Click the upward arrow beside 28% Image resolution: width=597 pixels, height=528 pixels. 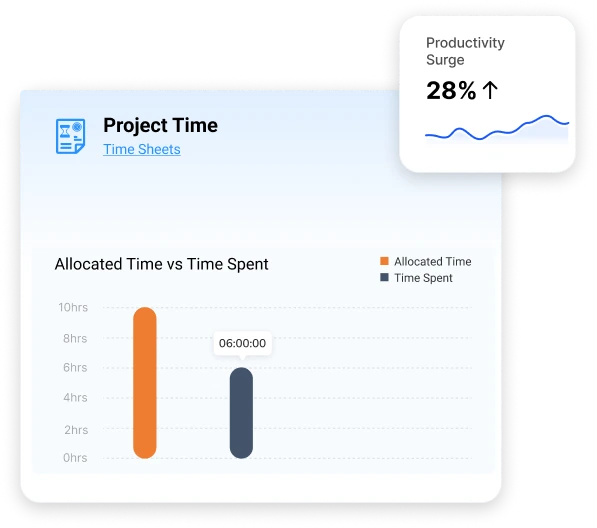click(490, 91)
